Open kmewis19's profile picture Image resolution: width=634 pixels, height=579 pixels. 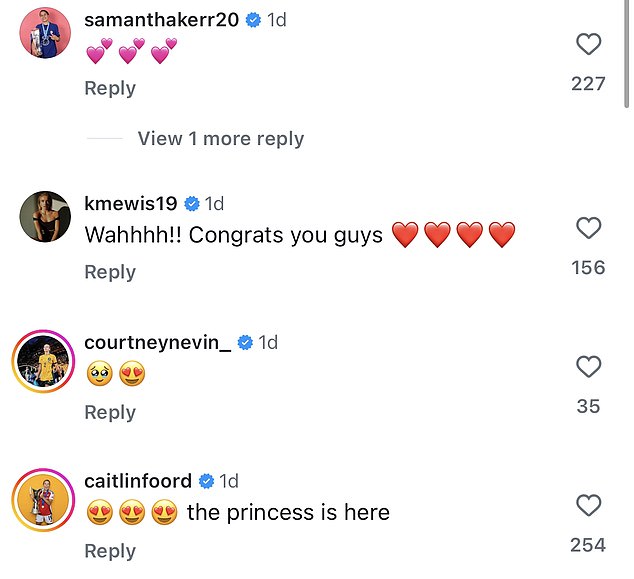(45, 216)
